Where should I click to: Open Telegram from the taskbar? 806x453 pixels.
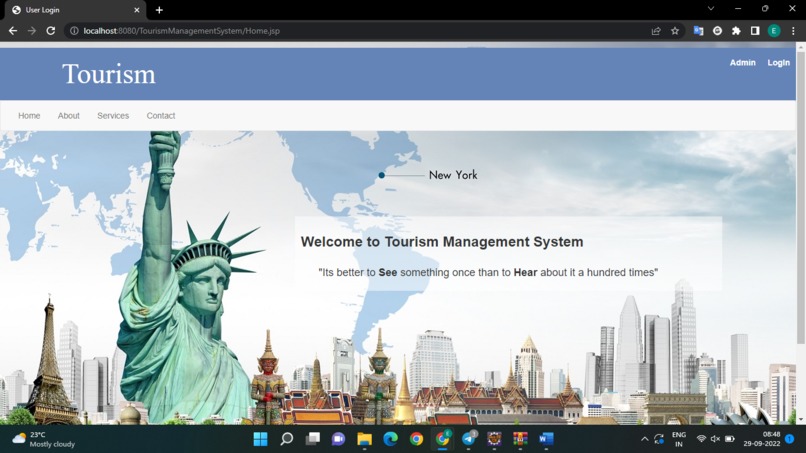pos(468,439)
